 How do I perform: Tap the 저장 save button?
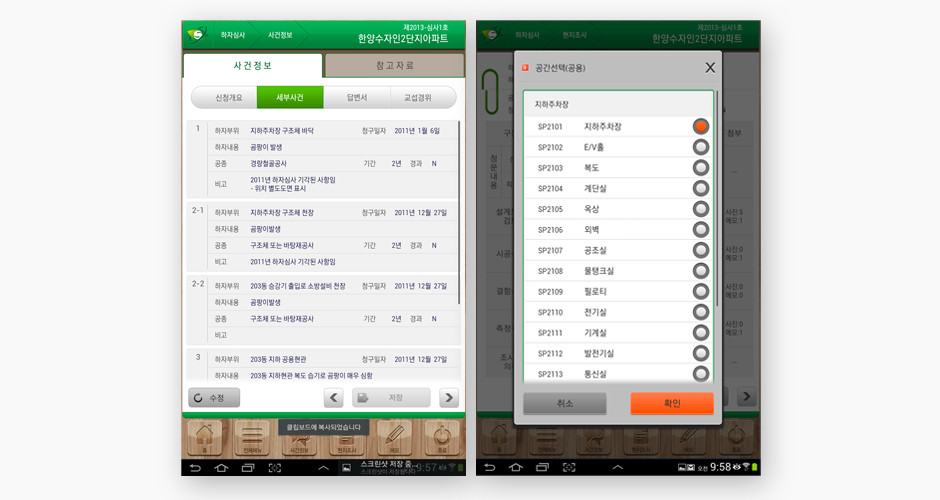[x=391, y=397]
